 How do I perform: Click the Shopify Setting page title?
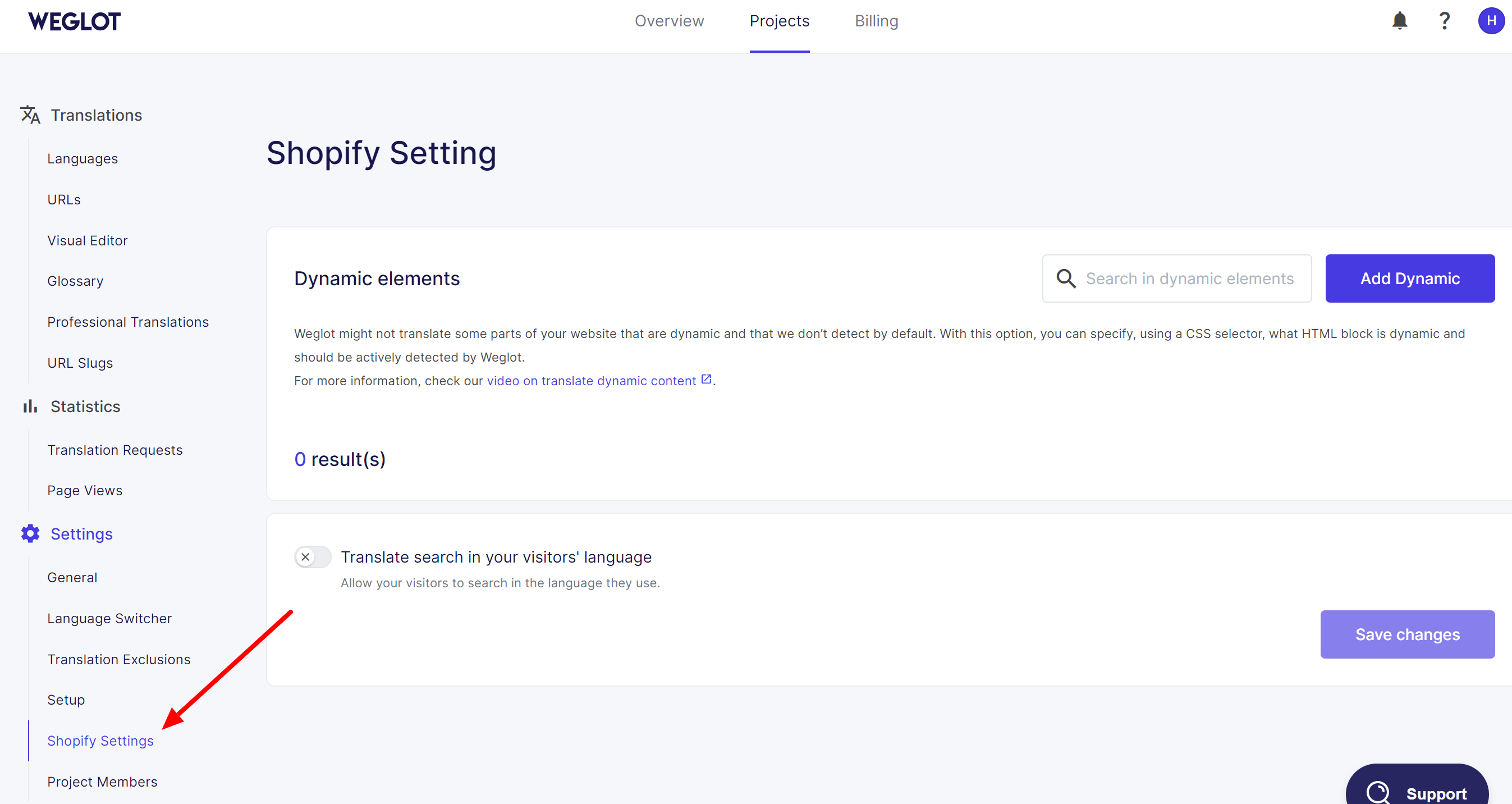point(382,153)
